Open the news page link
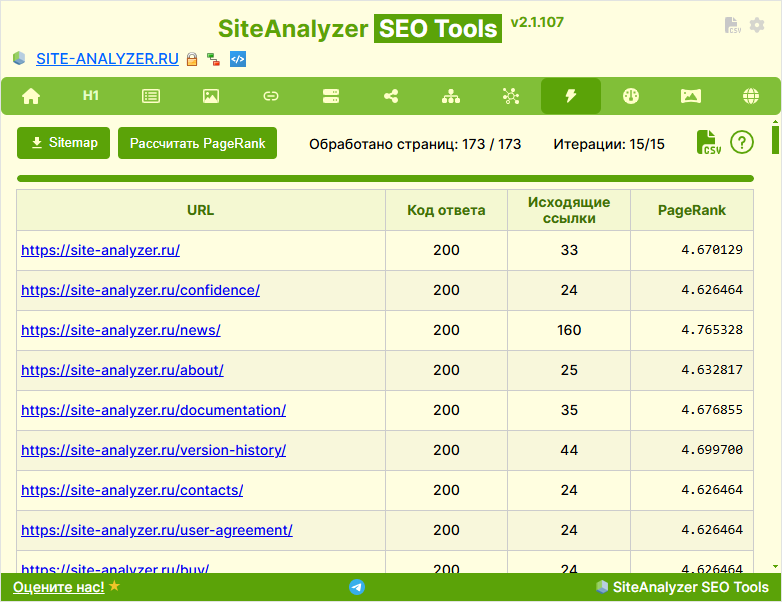Screen dimensions: 782x602 point(121,330)
